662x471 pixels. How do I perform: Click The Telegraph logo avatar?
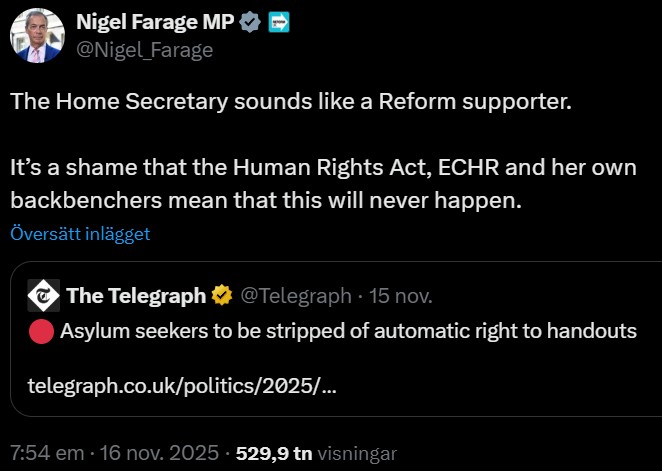(x=43, y=295)
